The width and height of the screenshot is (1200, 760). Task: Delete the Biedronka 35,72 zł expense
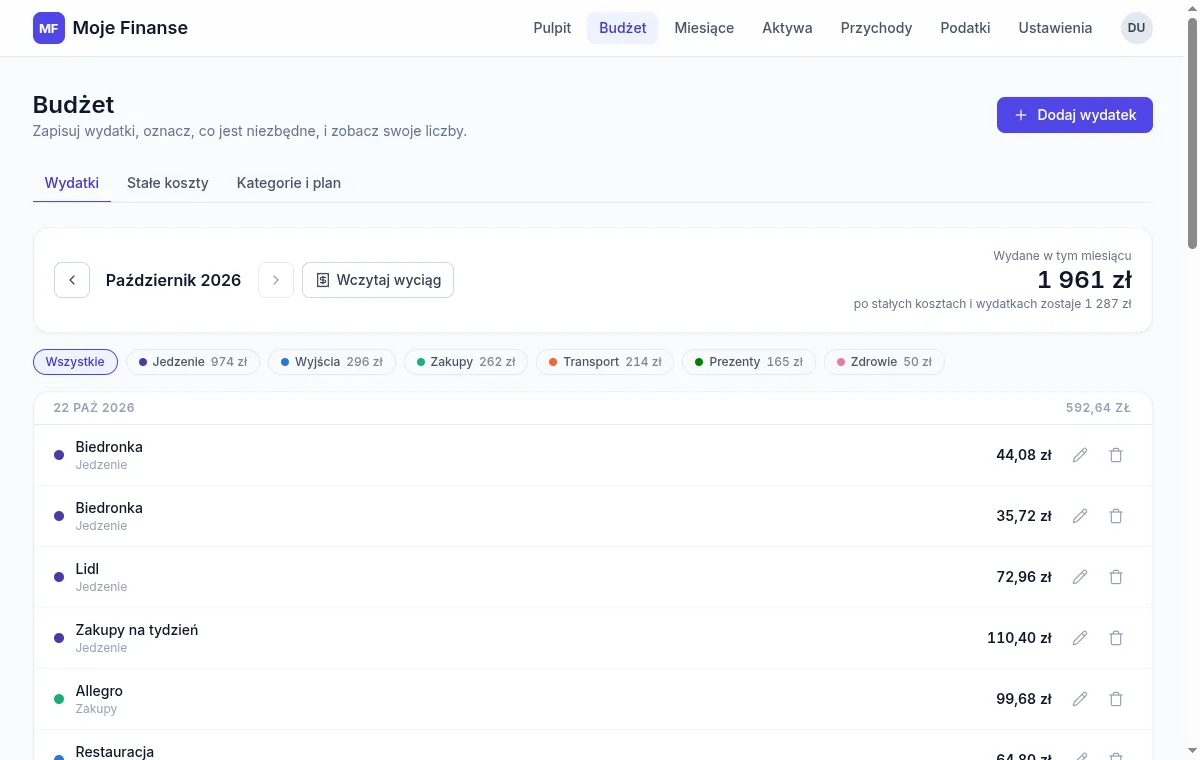1116,516
